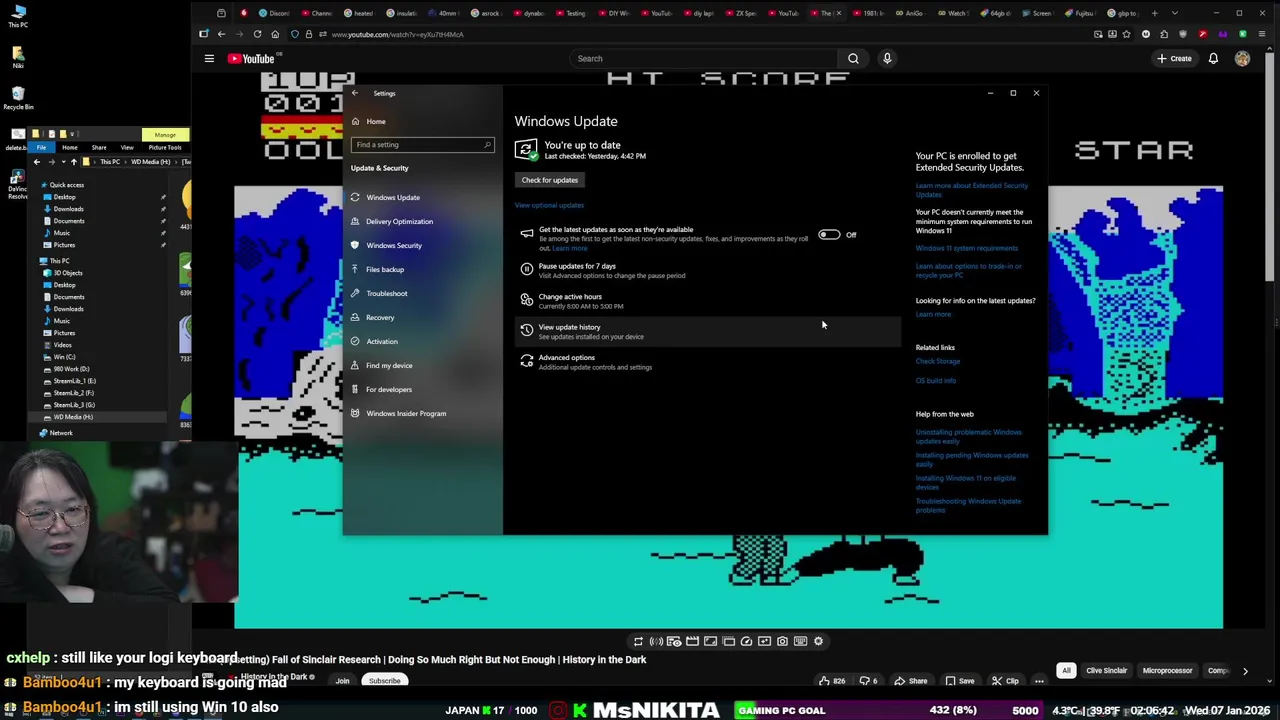Select Network in Explorer tree
Viewport: 1280px width, 720px height.
(x=61, y=433)
